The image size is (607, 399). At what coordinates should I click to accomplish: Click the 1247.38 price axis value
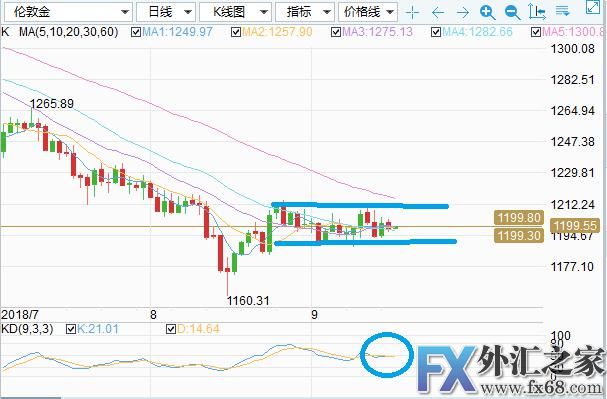tap(573, 142)
